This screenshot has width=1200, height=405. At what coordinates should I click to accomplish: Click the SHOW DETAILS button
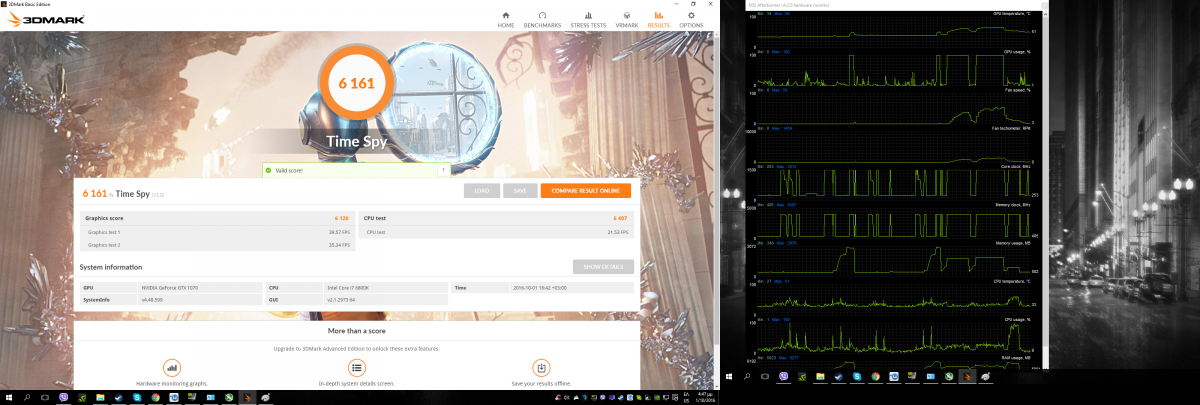pos(603,267)
